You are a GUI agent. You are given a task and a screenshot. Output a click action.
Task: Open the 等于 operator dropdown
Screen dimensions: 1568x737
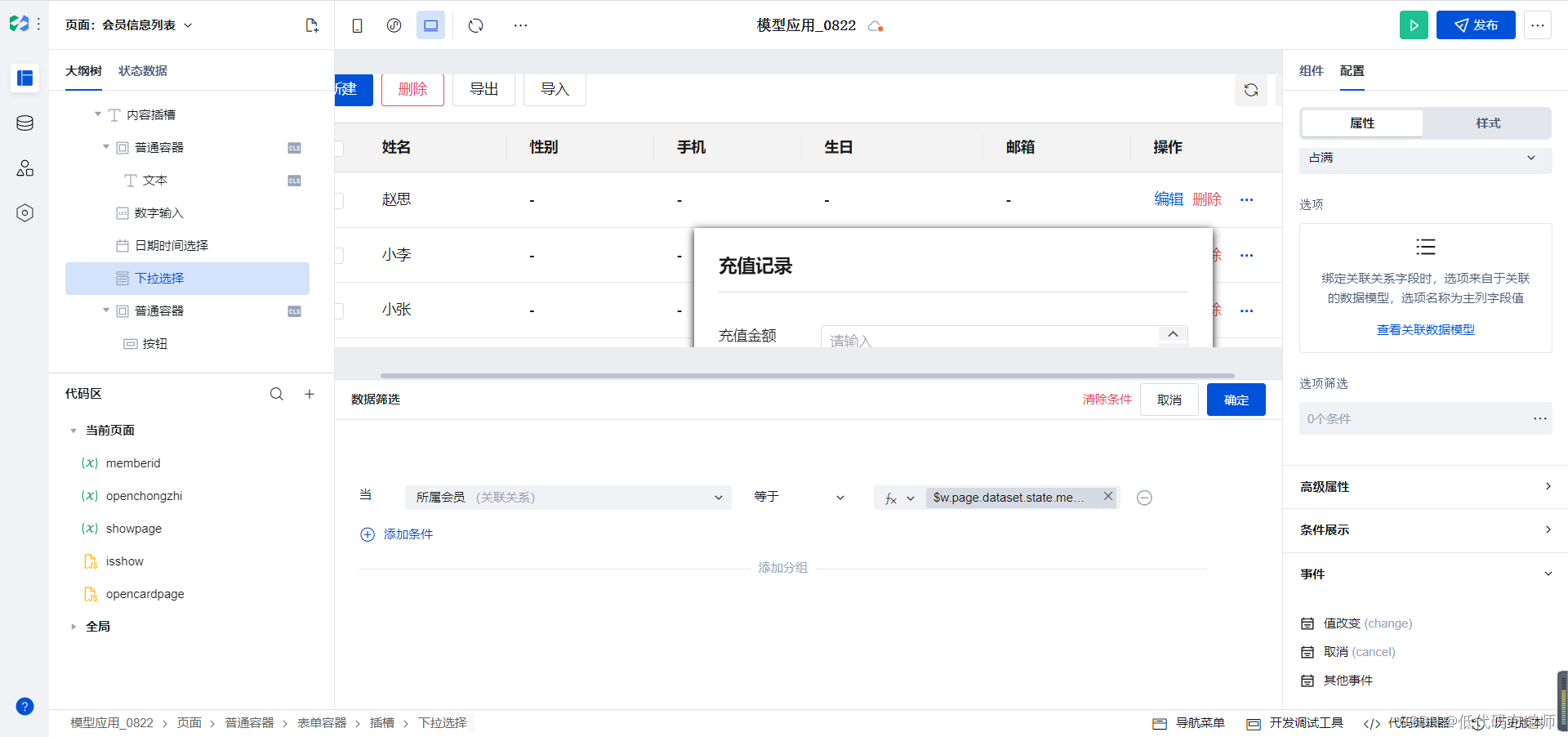click(799, 497)
